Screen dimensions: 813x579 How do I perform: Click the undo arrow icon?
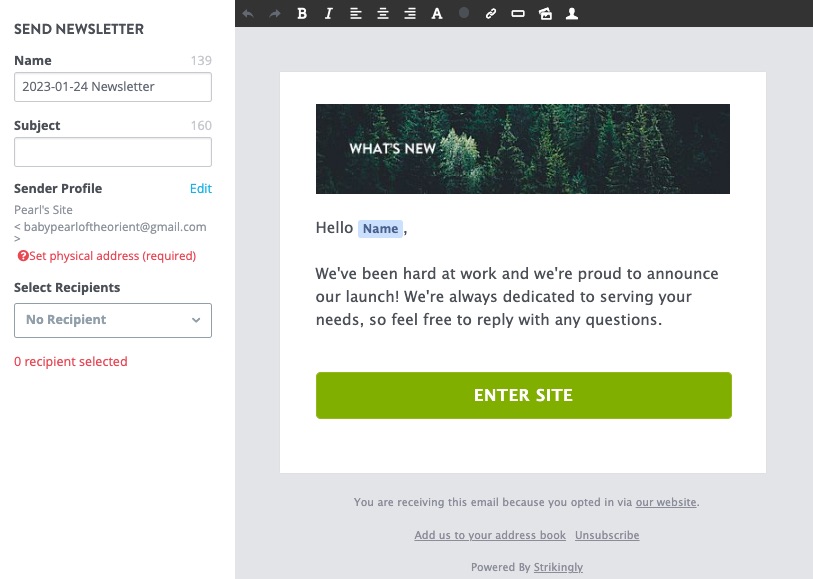(246, 13)
